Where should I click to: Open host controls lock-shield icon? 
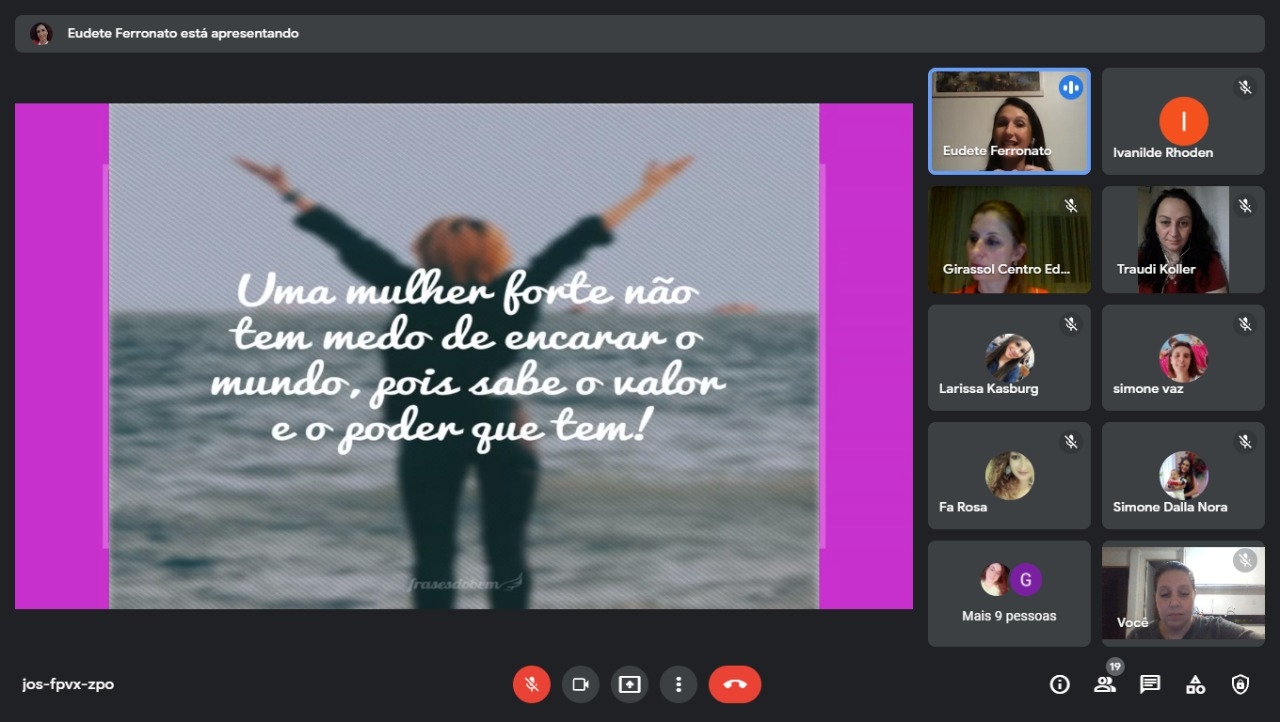1240,685
